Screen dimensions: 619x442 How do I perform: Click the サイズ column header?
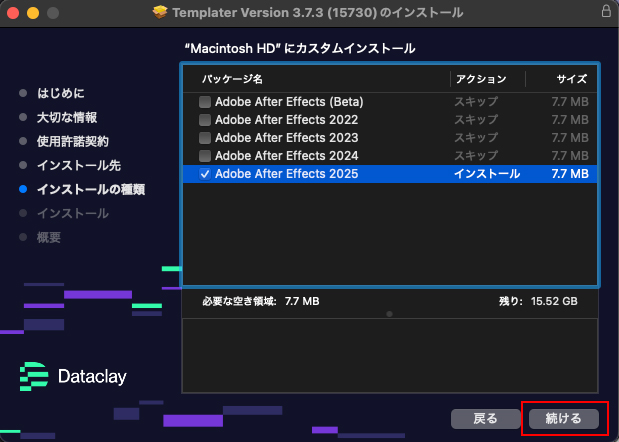tap(571, 78)
